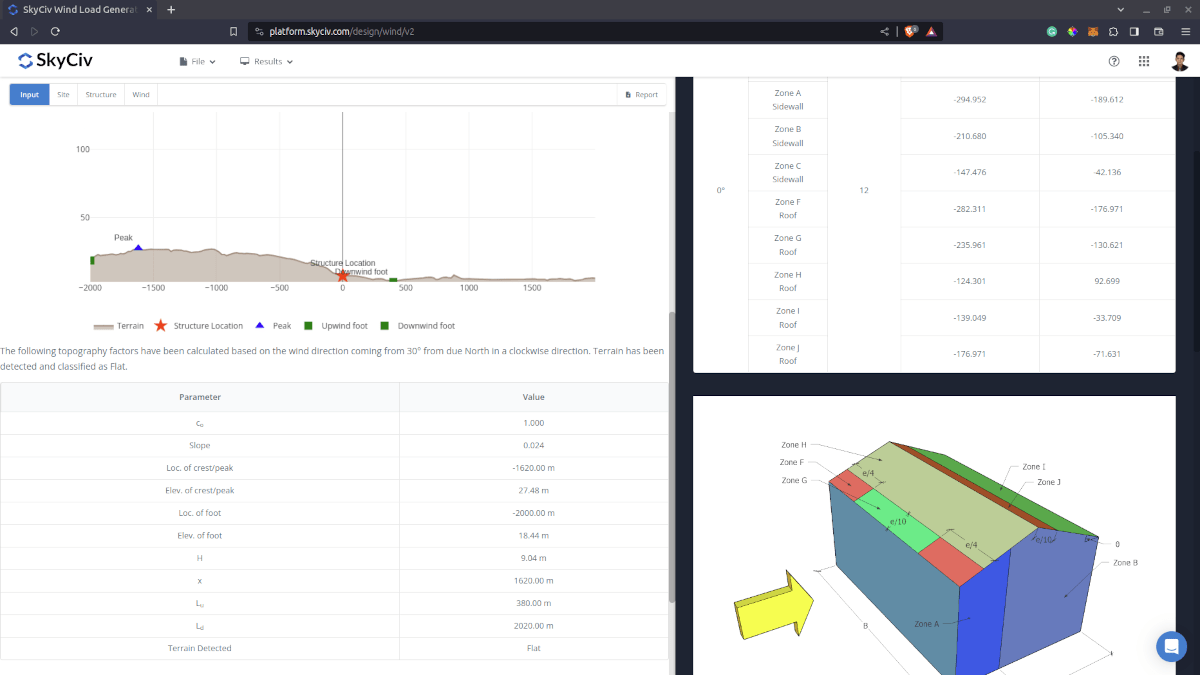The image size is (1200, 675).
Task: Switch to the Wind tab
Action: (140, 94)
